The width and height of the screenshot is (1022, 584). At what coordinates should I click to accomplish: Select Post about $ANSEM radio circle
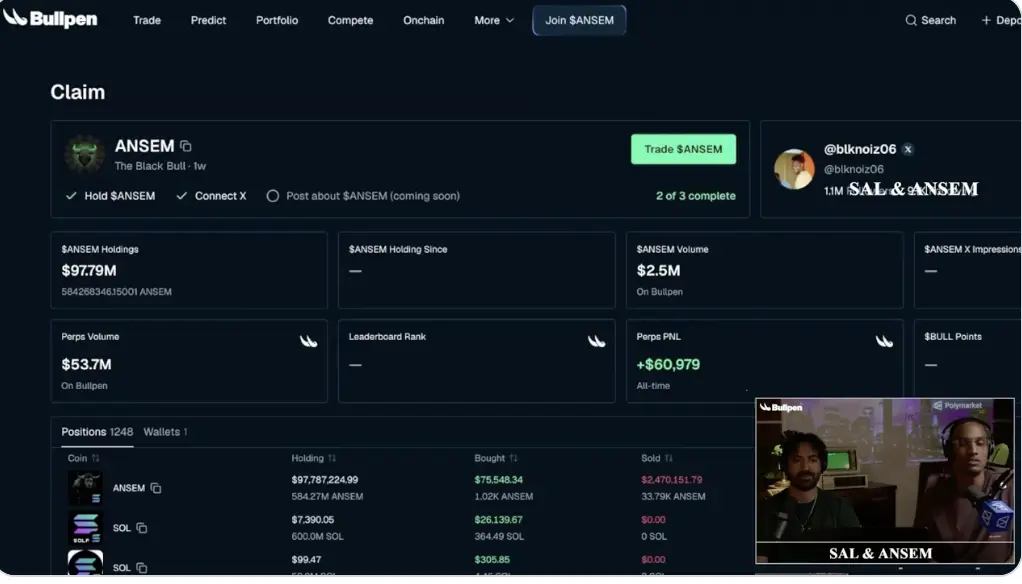[x=272, y=196]
